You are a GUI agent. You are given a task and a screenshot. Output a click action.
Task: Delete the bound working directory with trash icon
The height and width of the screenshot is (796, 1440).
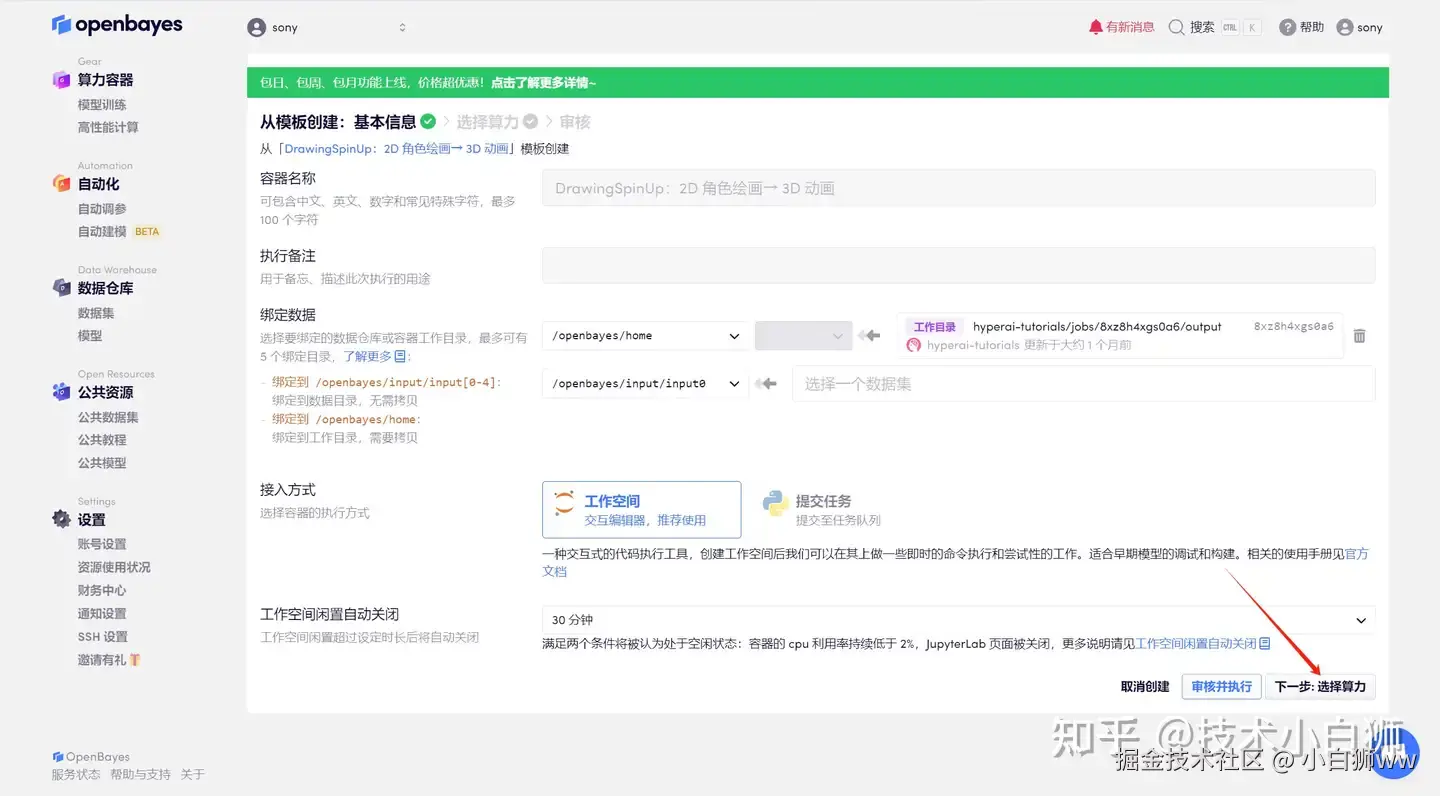pos(1359,336)
